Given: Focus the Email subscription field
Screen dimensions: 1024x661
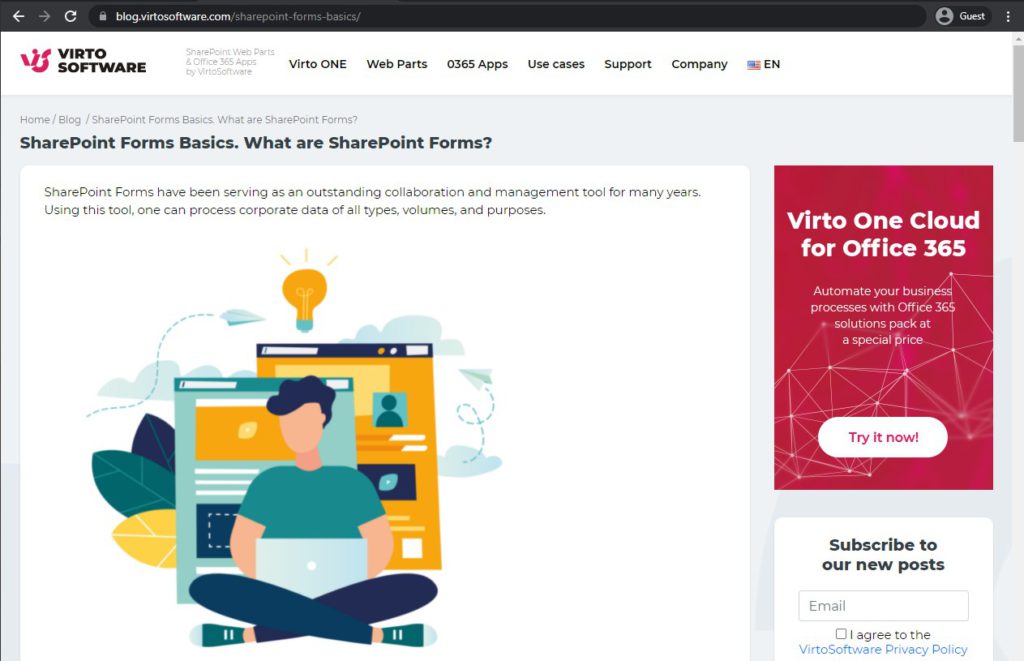Looking at the screenshot, I should (883, 605).
